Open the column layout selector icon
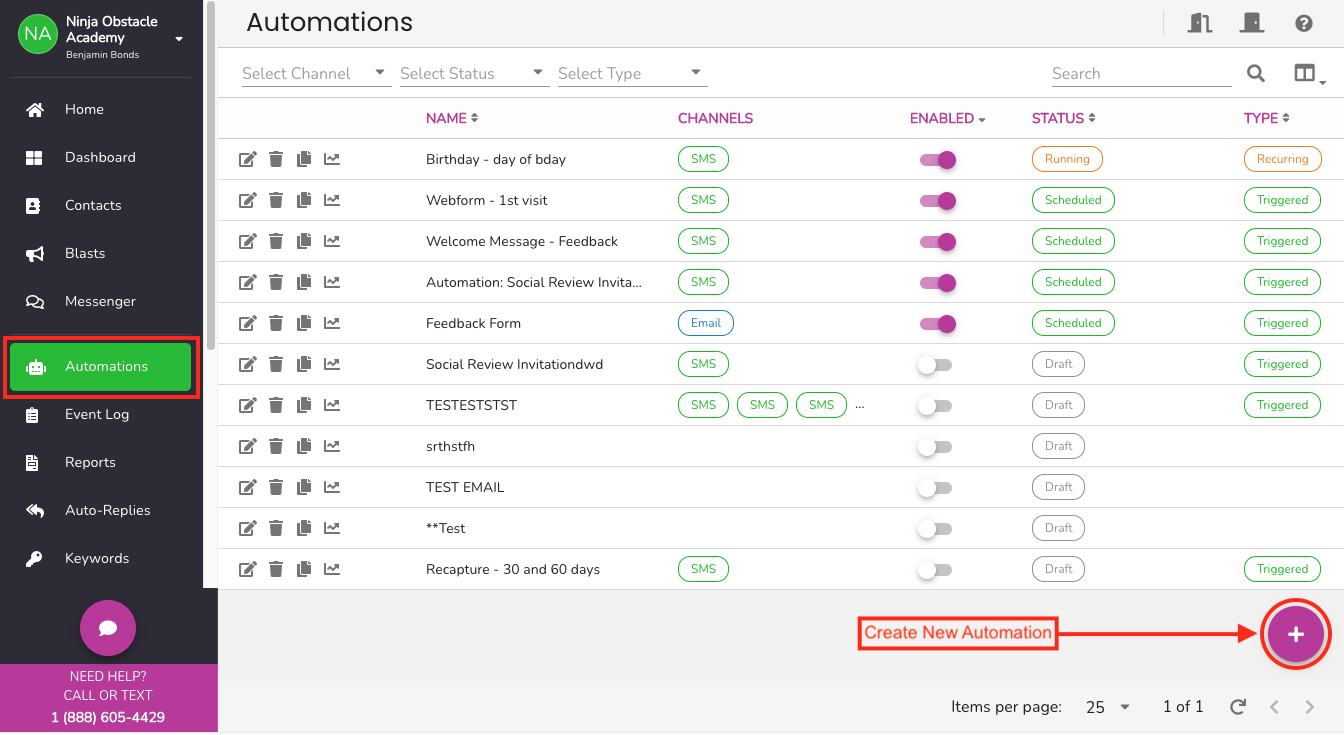1344x735 pixels. point(1306,73)
